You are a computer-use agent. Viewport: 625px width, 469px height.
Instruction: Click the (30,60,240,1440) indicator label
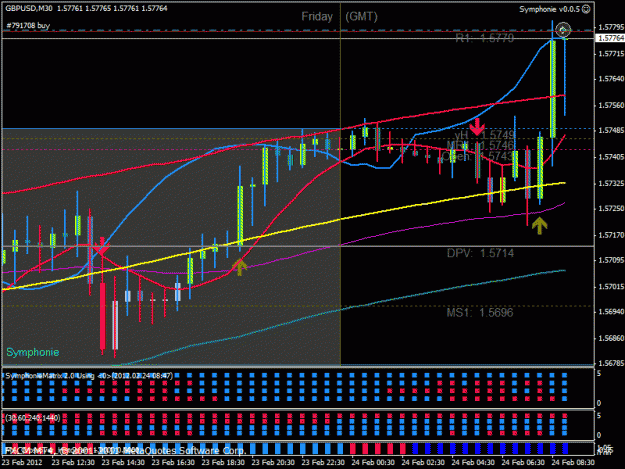tap(32, 418)
